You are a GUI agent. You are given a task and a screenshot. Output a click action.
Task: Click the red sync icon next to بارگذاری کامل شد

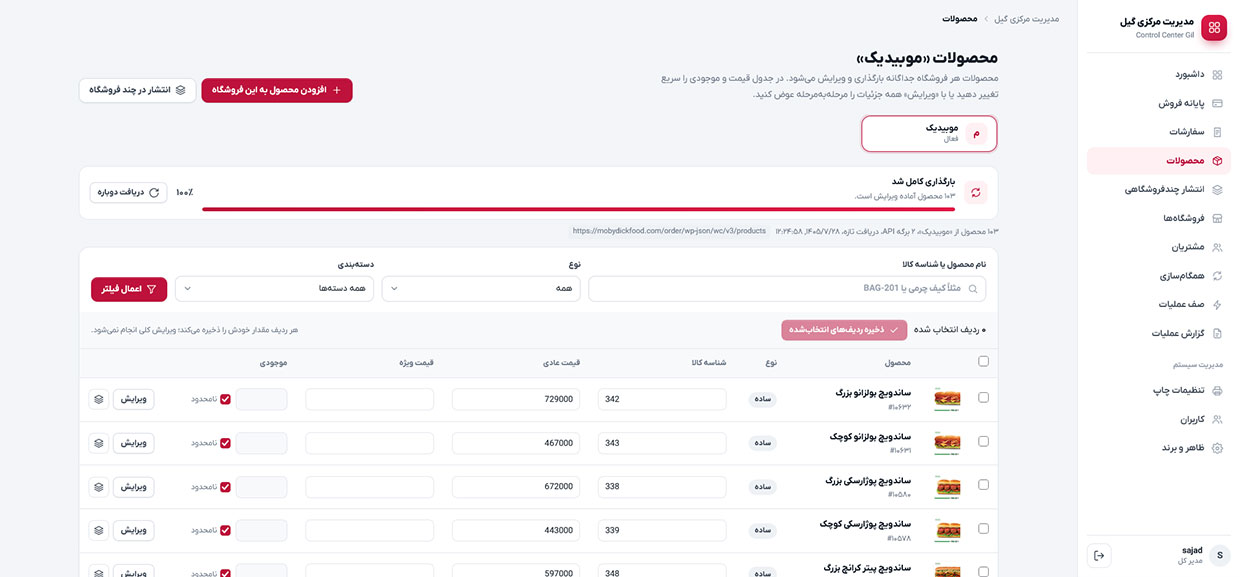pyautogui.click(x=975, y=192)
